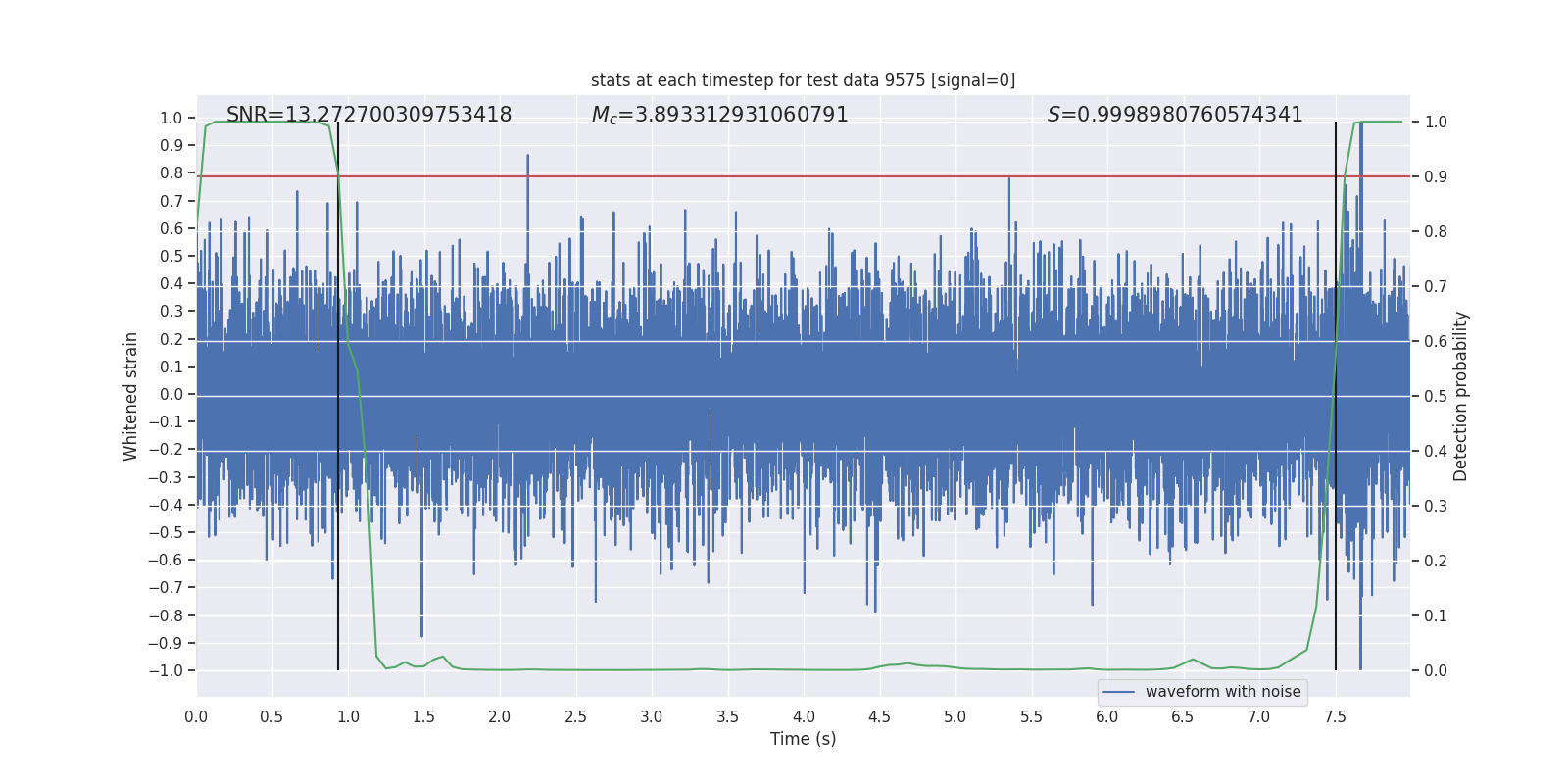Click the 7.5 tick on time axis
This screenshot has height=784, width=1568.
1335,716
